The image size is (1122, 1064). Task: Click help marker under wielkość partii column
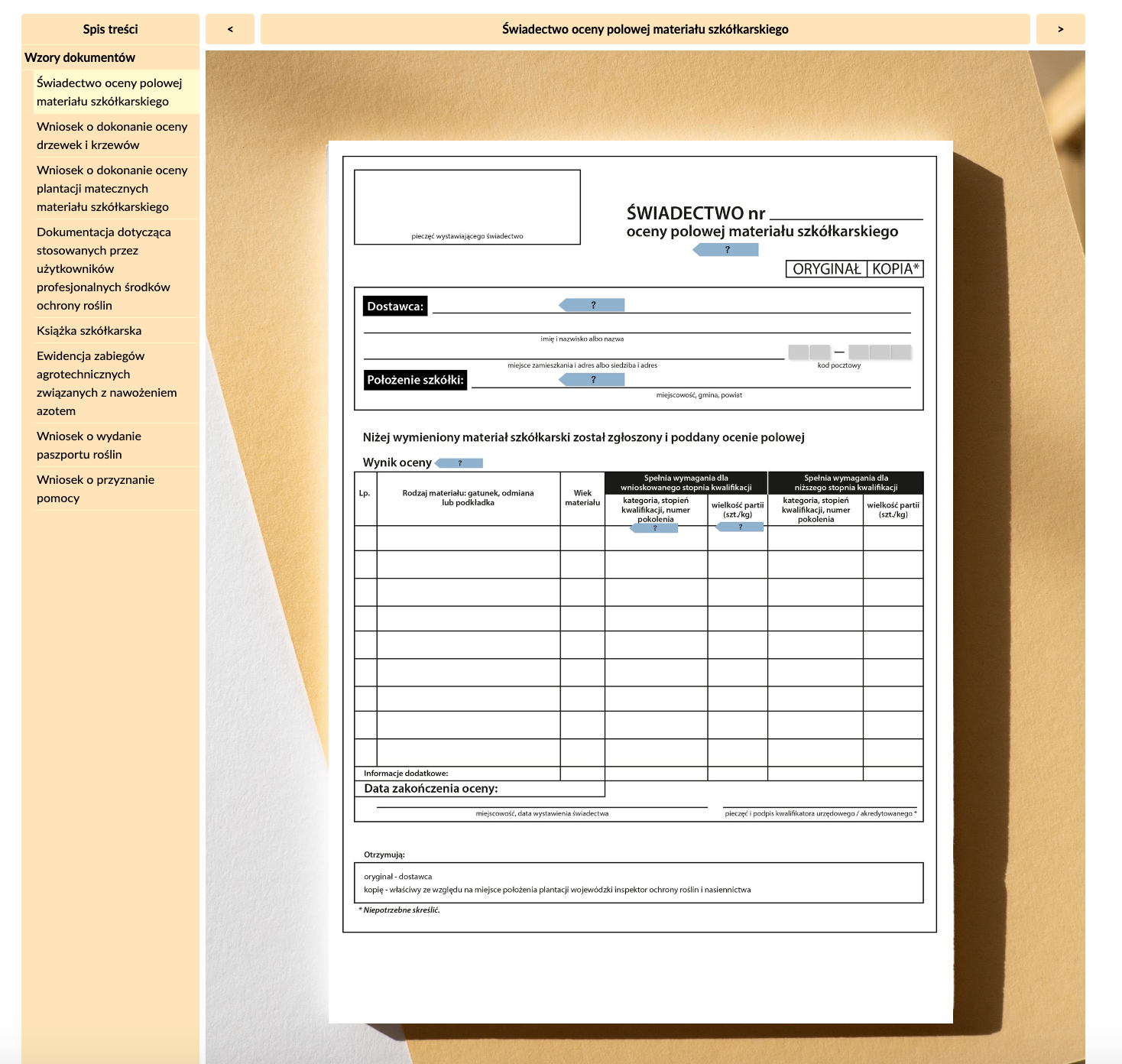click(739, 527)
